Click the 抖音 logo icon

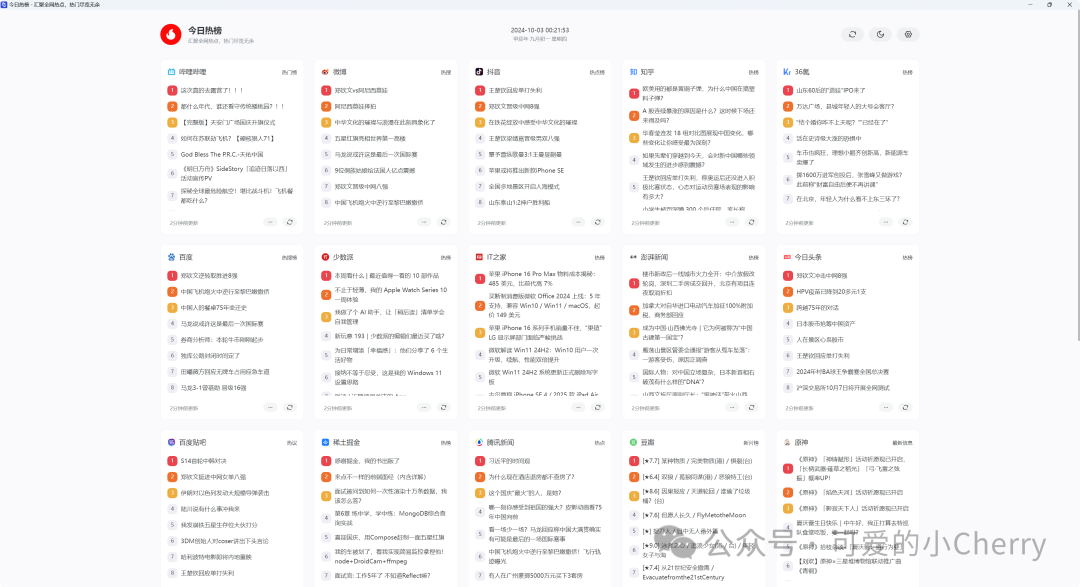479,72
